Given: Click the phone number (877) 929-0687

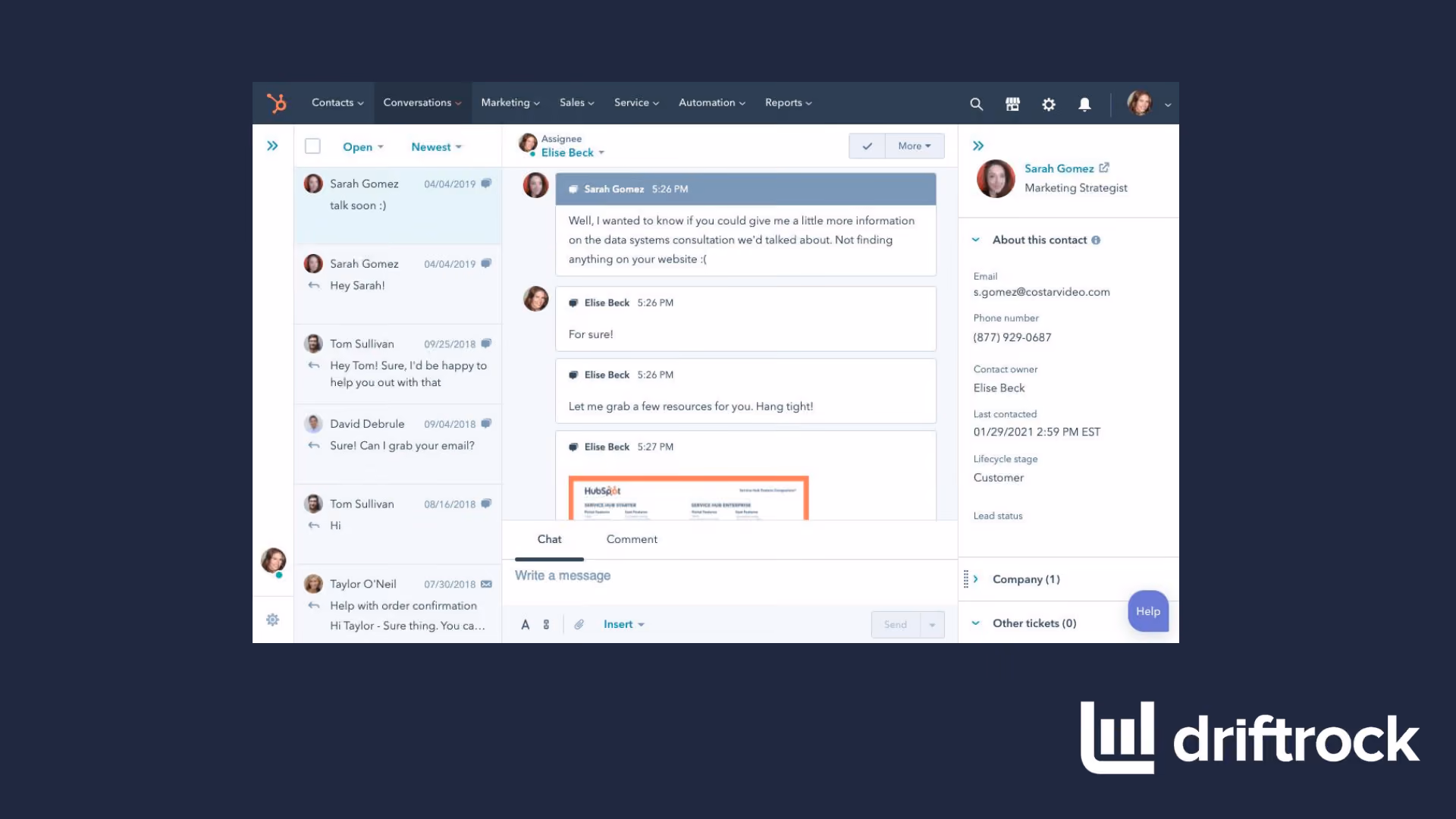Looking at the screenshot, I should (x=1012, y=337).
